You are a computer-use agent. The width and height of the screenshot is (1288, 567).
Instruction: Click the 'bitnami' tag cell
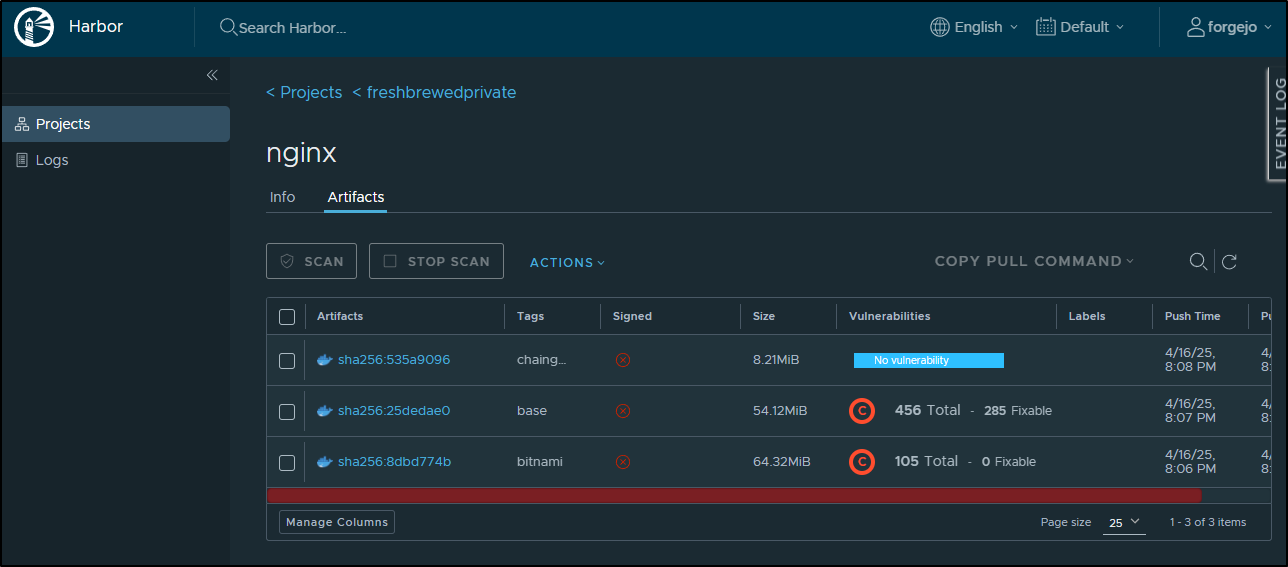pyautogui.click(x=540, y=462)
